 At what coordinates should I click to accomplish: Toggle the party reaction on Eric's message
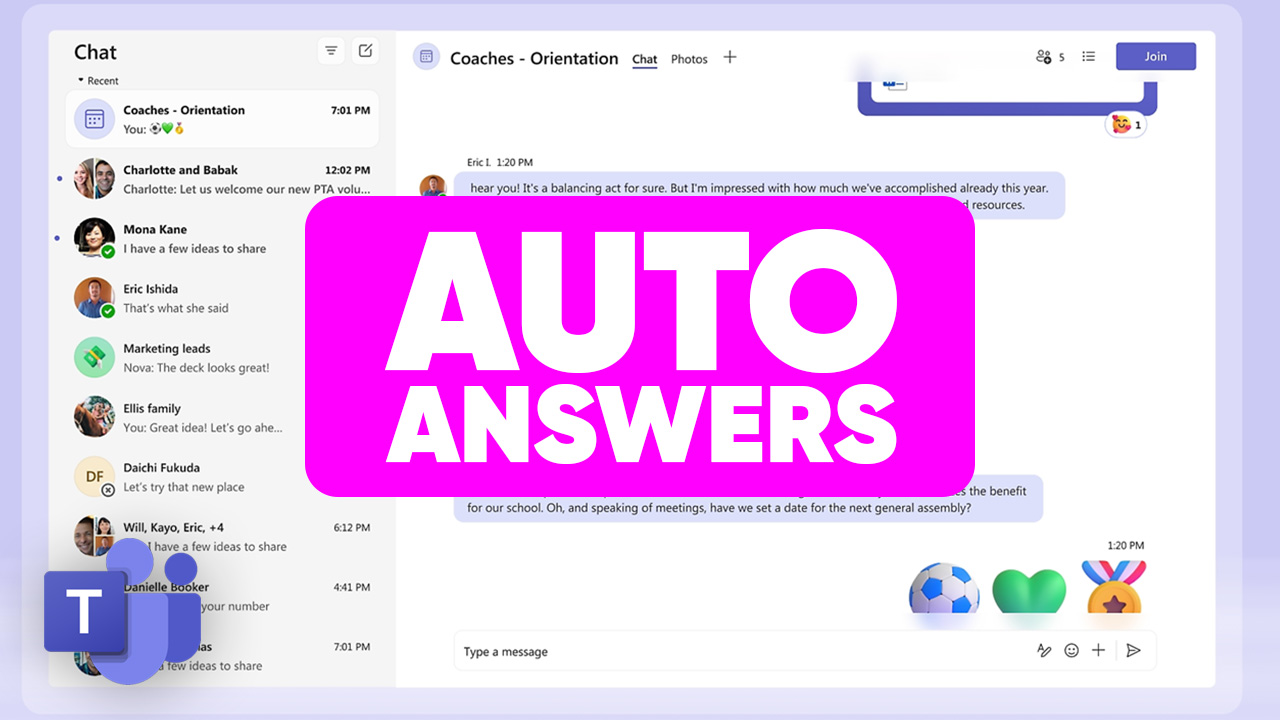click(x=1124, y=124)
